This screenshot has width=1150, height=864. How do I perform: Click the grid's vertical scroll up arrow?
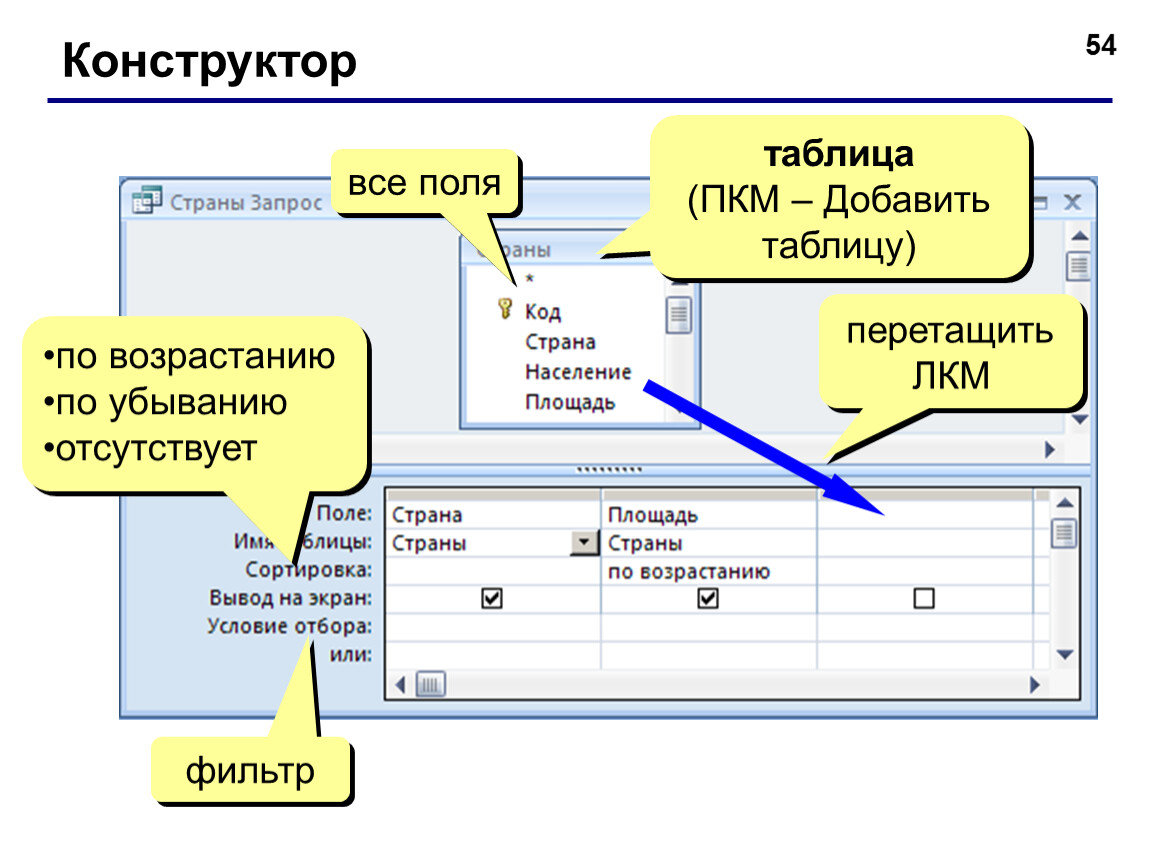click(1064, 503)
